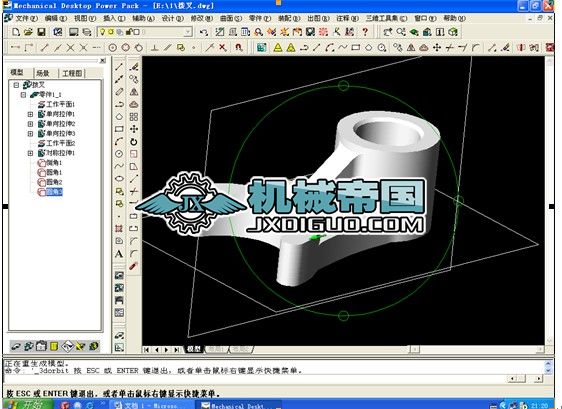562x409 pixels.
Task: Select 工作平面2 in feature tree
Action: tap(57, 143)
